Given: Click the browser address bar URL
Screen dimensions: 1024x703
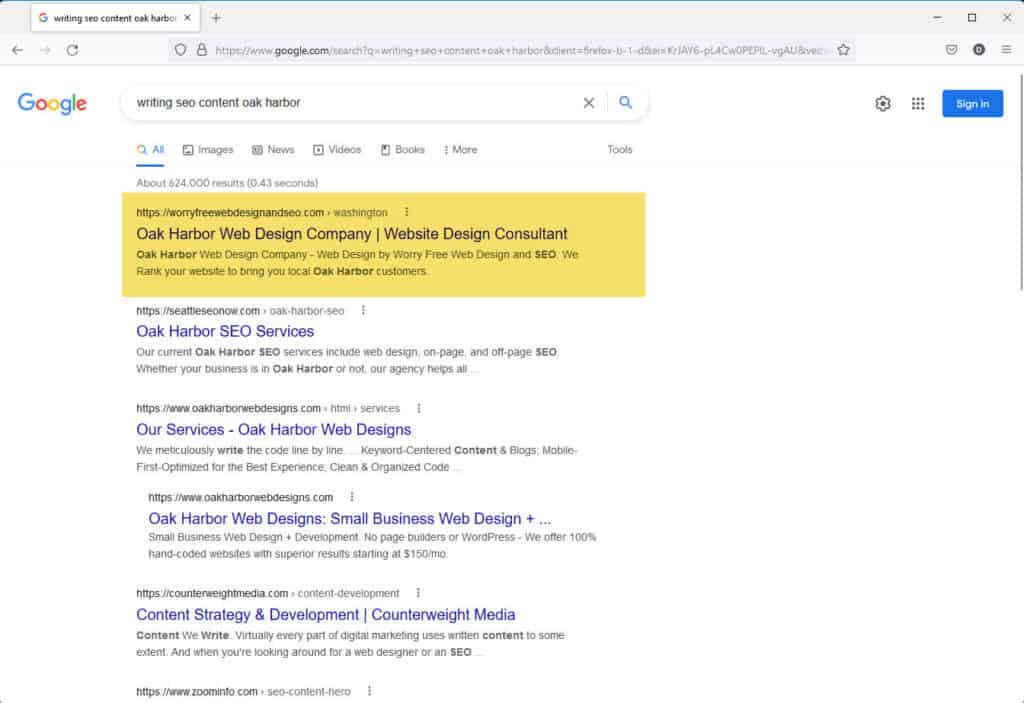Looking at the screenshot, I should tap(519, 50).
